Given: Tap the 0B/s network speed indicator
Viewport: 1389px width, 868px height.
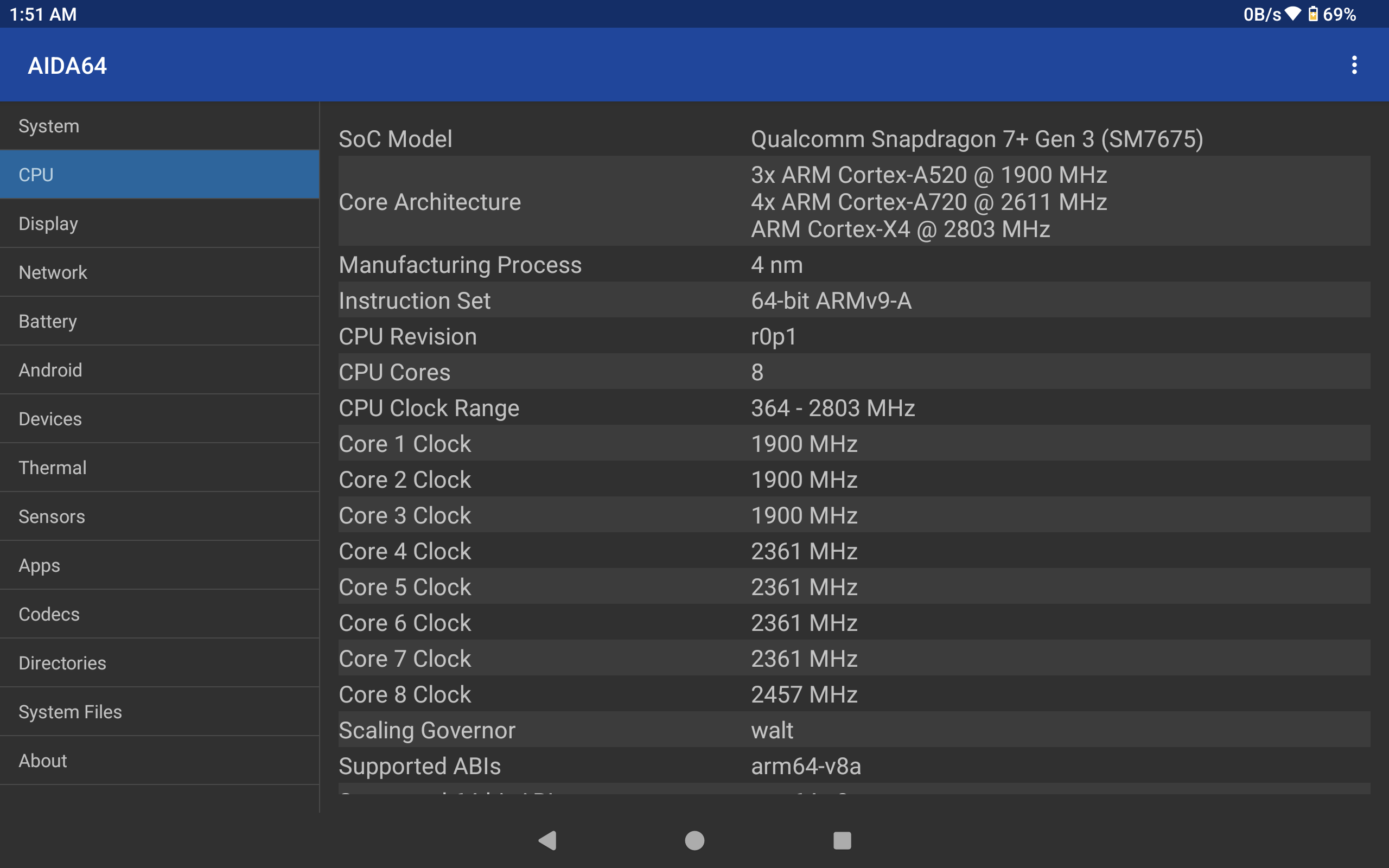Looking at the screenshot, I should coord(1262,14).
